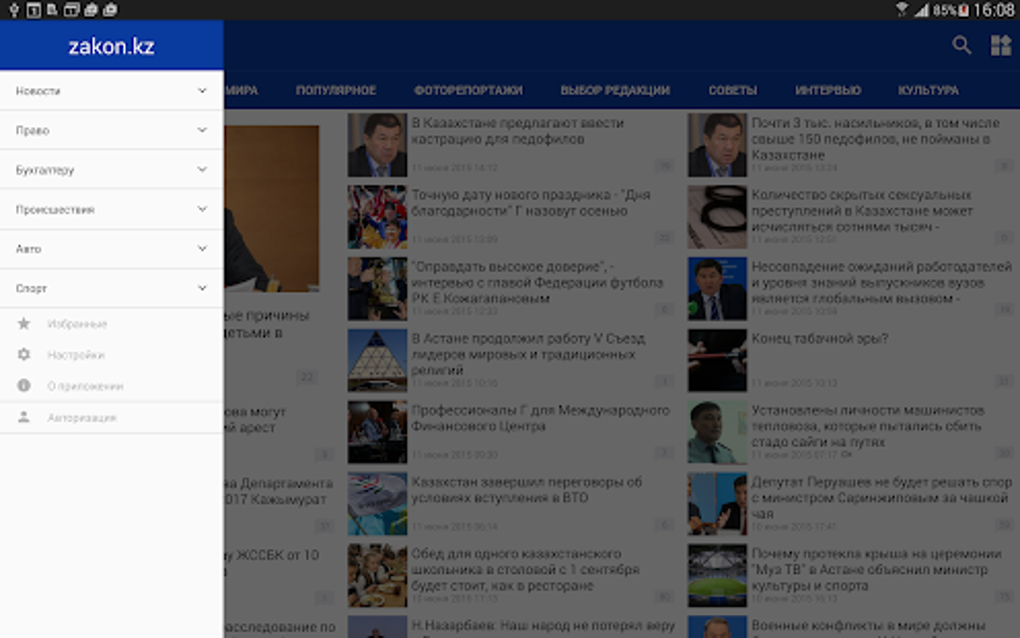Switch to the Культура tab

coord(928,90)
